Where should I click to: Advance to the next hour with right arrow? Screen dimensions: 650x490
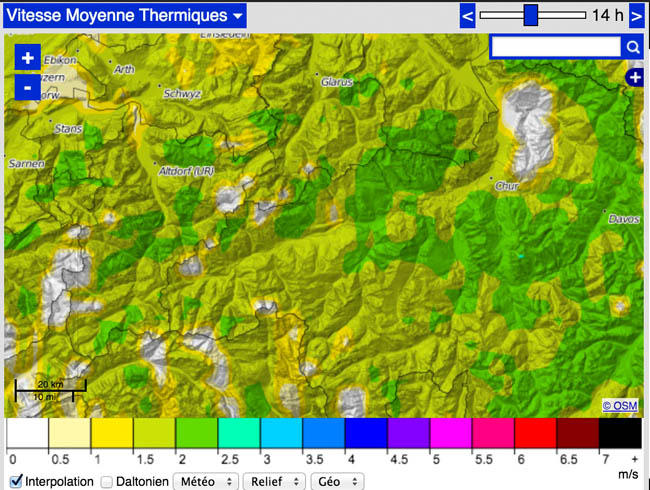click(636, 16)
